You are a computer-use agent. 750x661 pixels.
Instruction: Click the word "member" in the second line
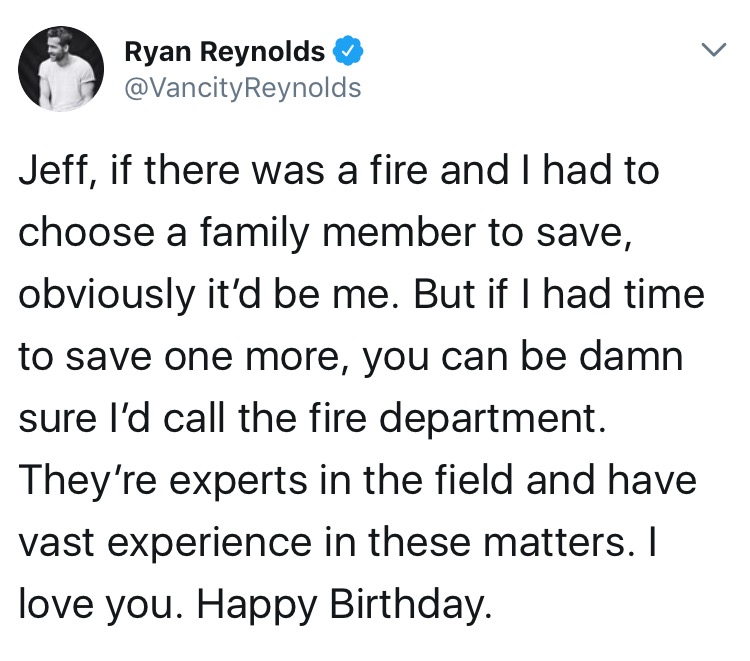click(398, 233)
